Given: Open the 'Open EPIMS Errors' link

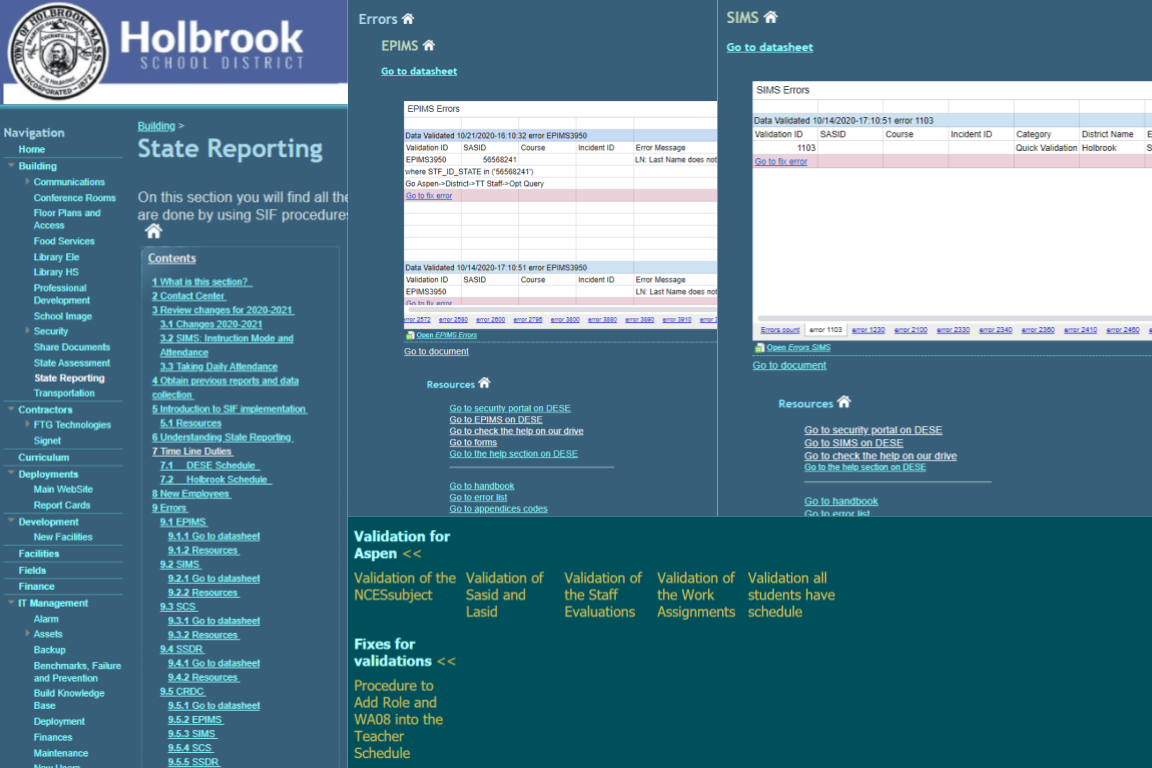Looking at the screenshot, I should tap(447, 335).
